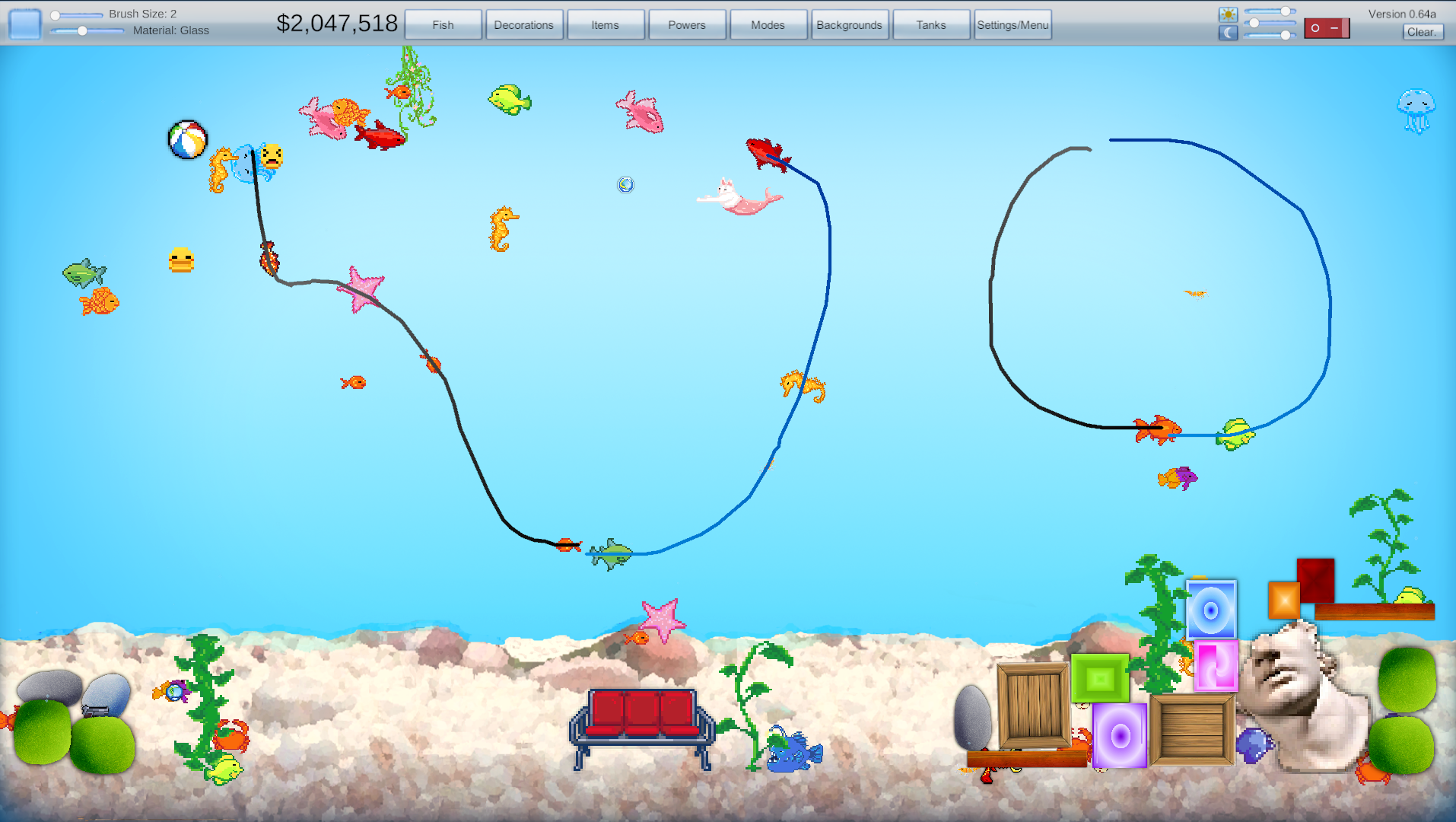Click the purple swirl block
Image resolution: width=1456 pixels, height=822 pixels.
click(1119, 735)
